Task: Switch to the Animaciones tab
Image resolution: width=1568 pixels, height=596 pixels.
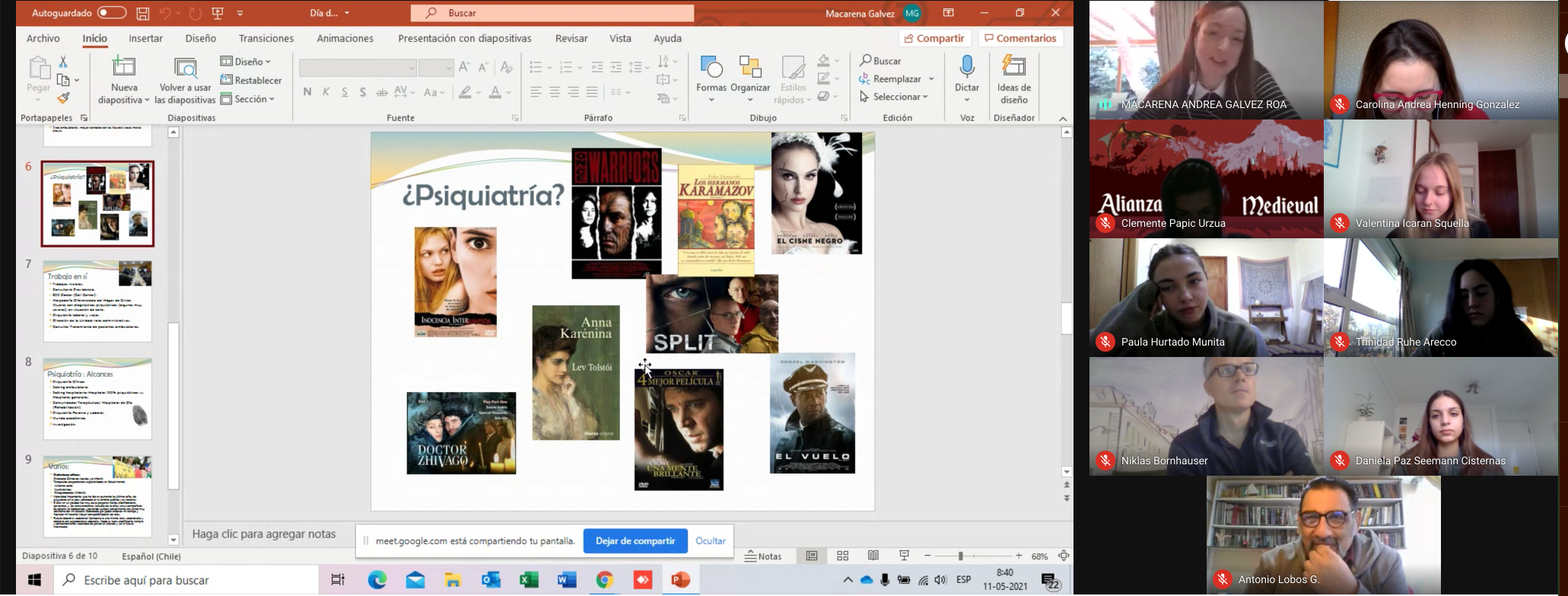Action: click(345, 38)
